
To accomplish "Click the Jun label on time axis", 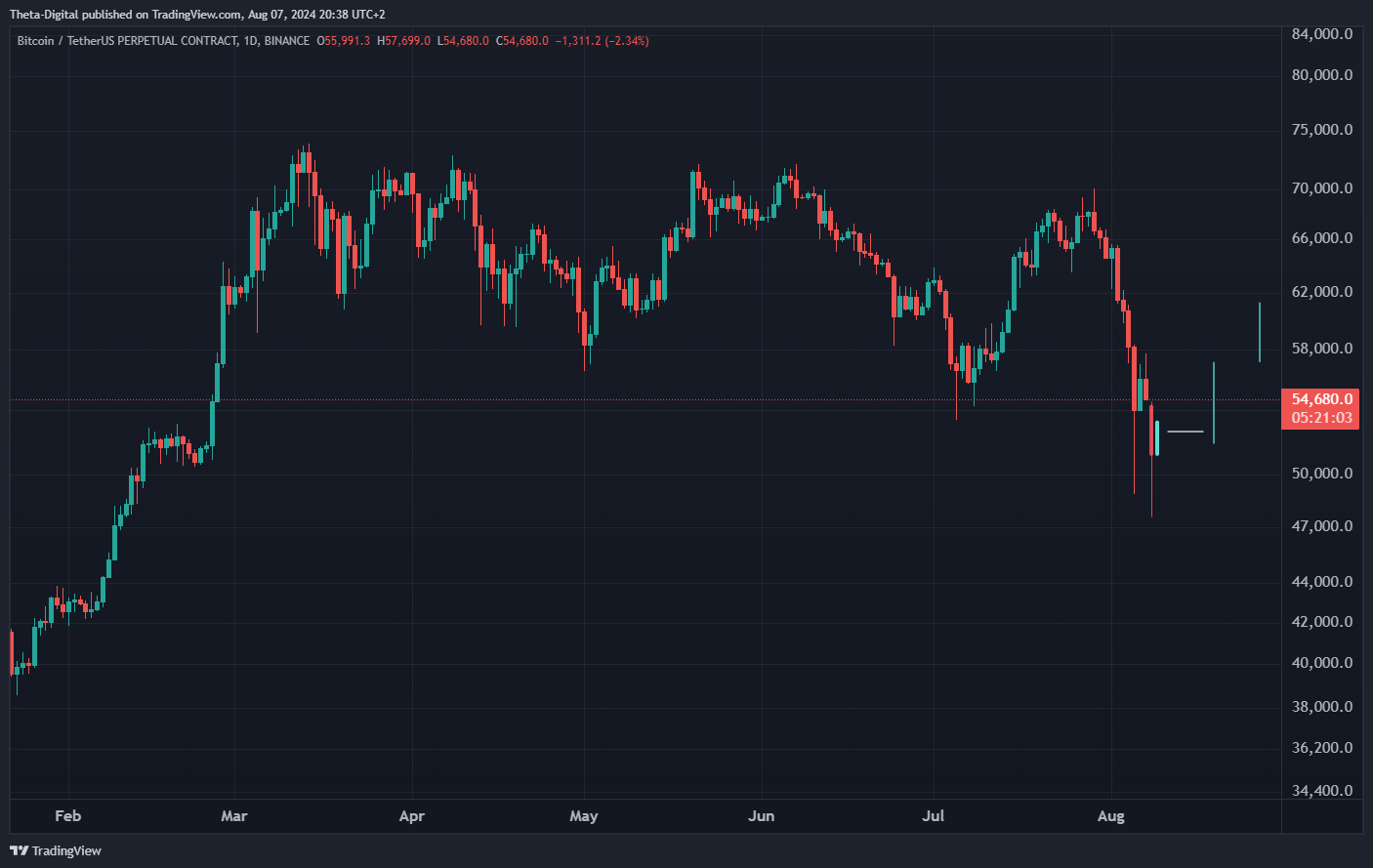I will click(762, 816).
